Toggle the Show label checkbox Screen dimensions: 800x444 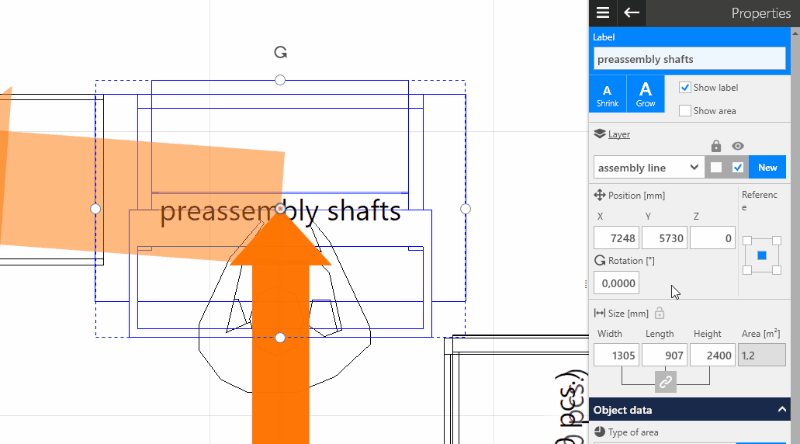point(685,87)
